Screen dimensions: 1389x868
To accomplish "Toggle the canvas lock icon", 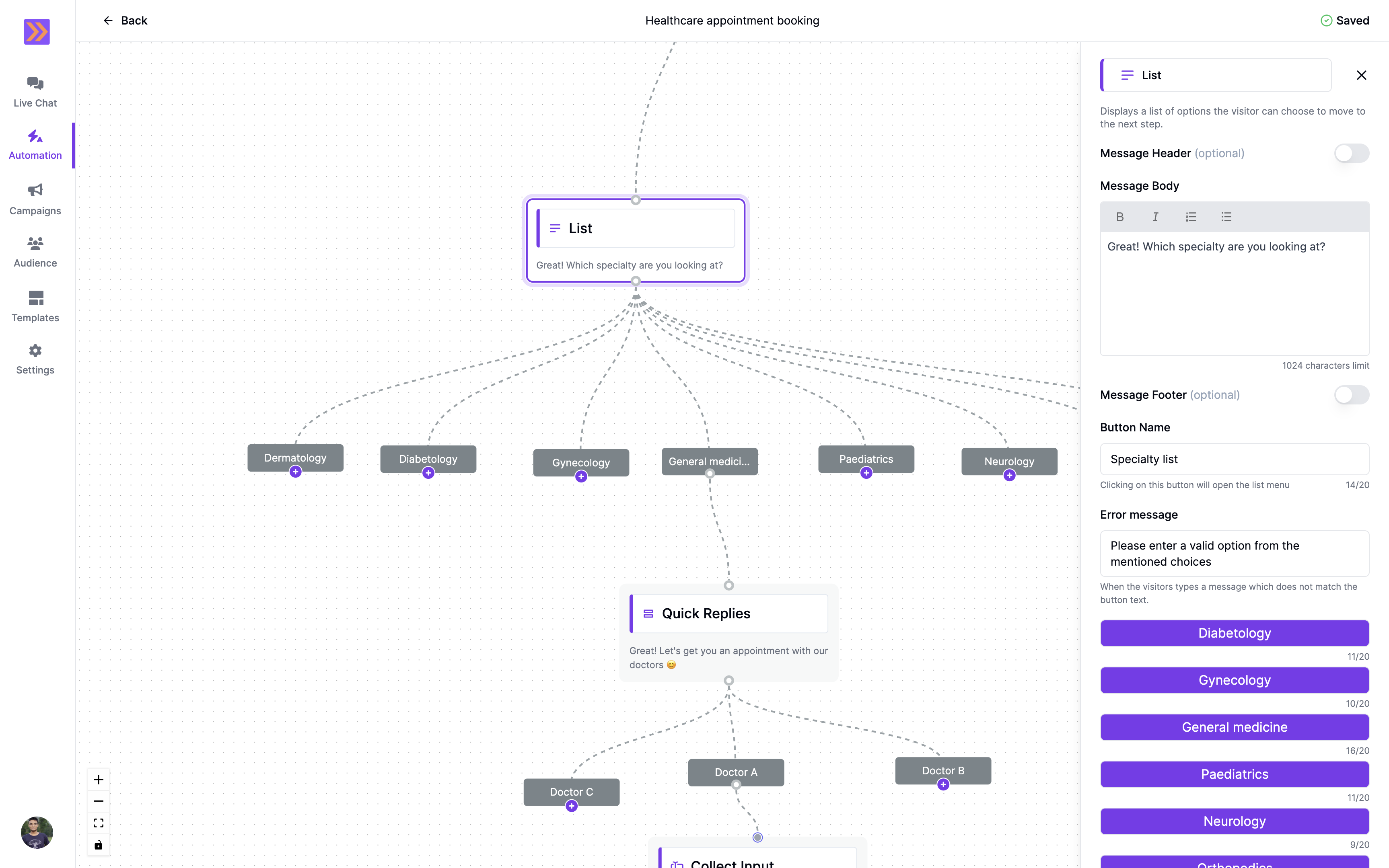I will (98, 844).
